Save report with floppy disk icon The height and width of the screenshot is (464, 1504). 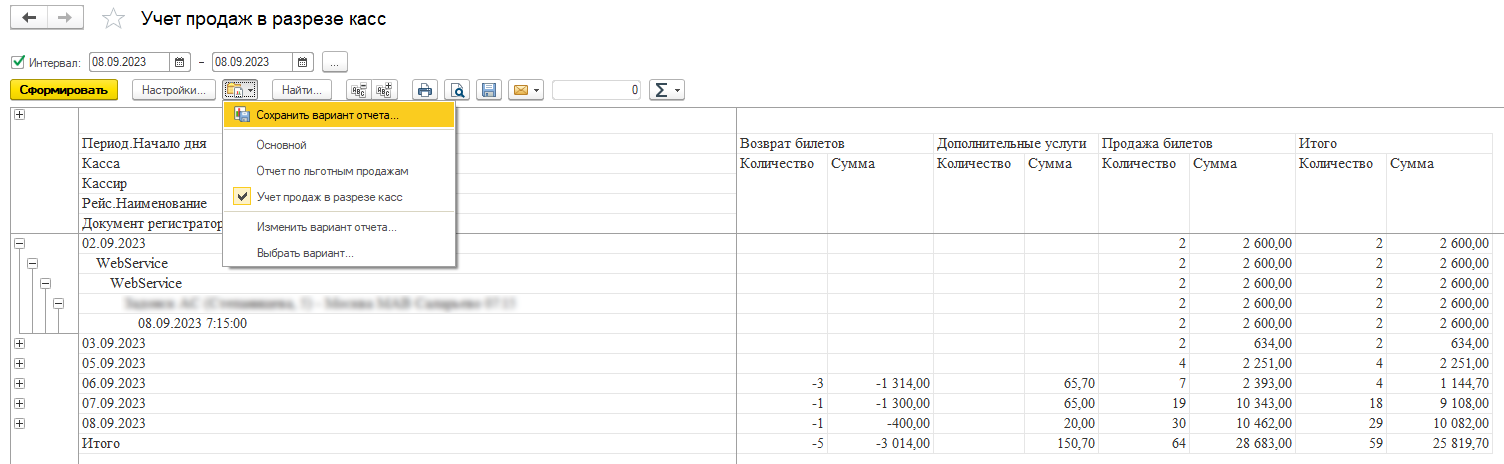489,90
